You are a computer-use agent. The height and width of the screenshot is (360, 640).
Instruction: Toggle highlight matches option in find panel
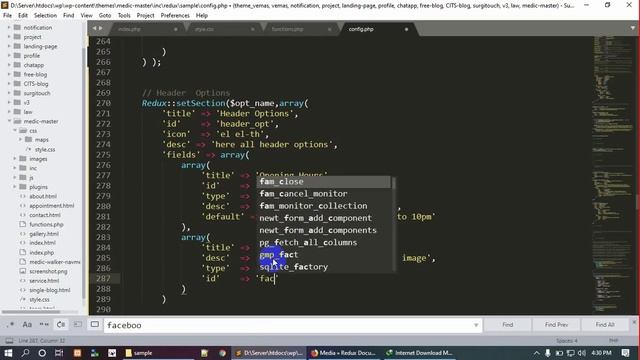[95, 325]
